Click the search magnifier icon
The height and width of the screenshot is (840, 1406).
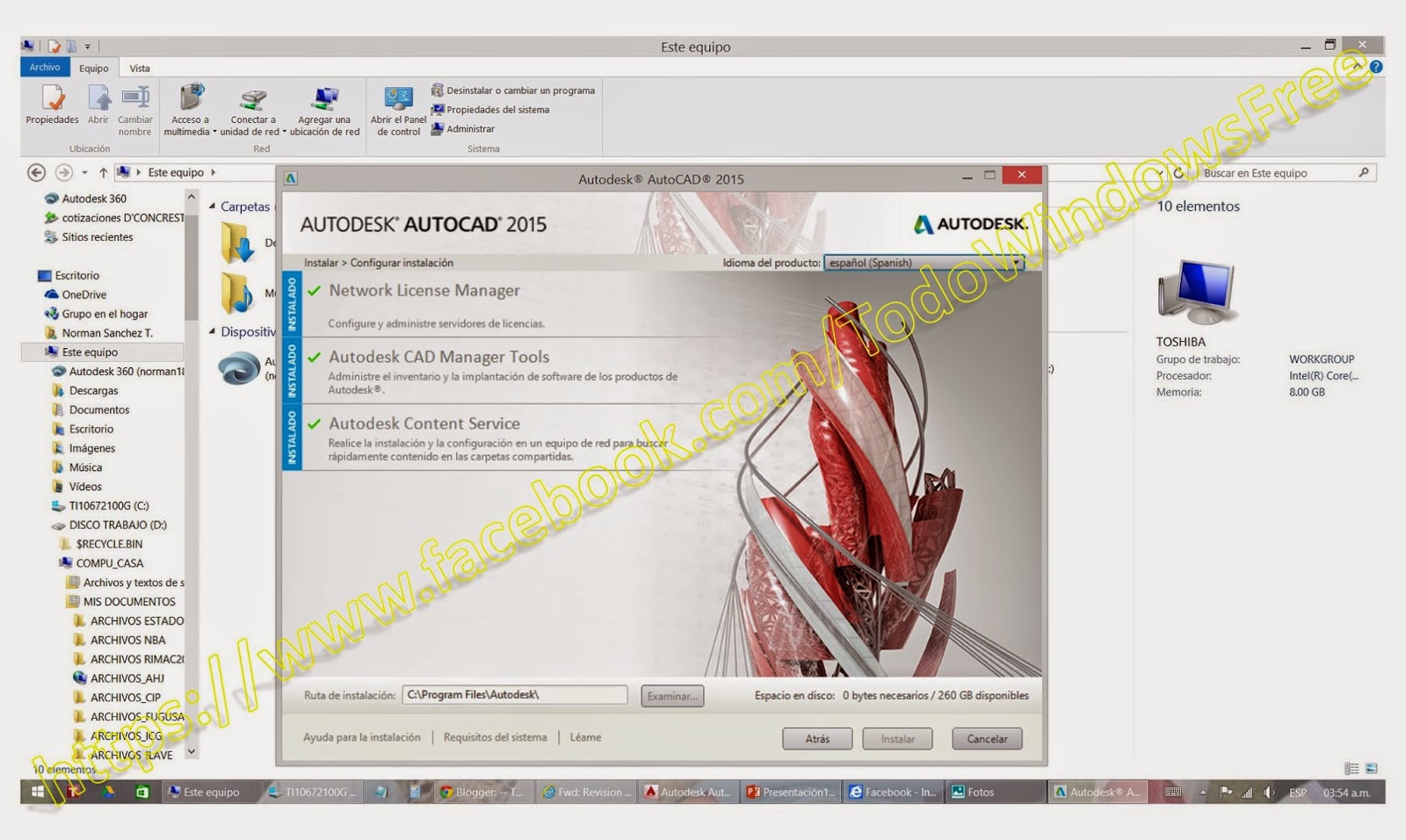tap(1363, 173)
